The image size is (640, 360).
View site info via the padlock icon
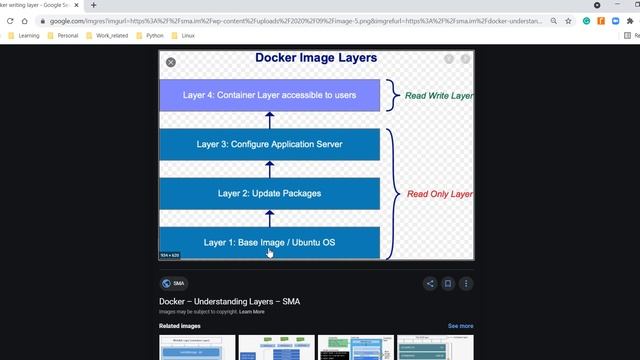pos(43,21)
